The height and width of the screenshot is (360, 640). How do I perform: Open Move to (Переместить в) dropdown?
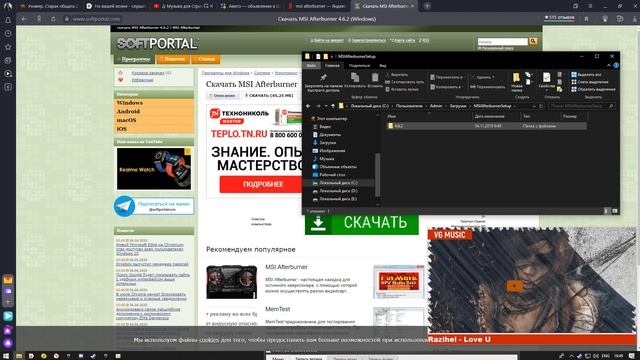click(x=446, y=77)
